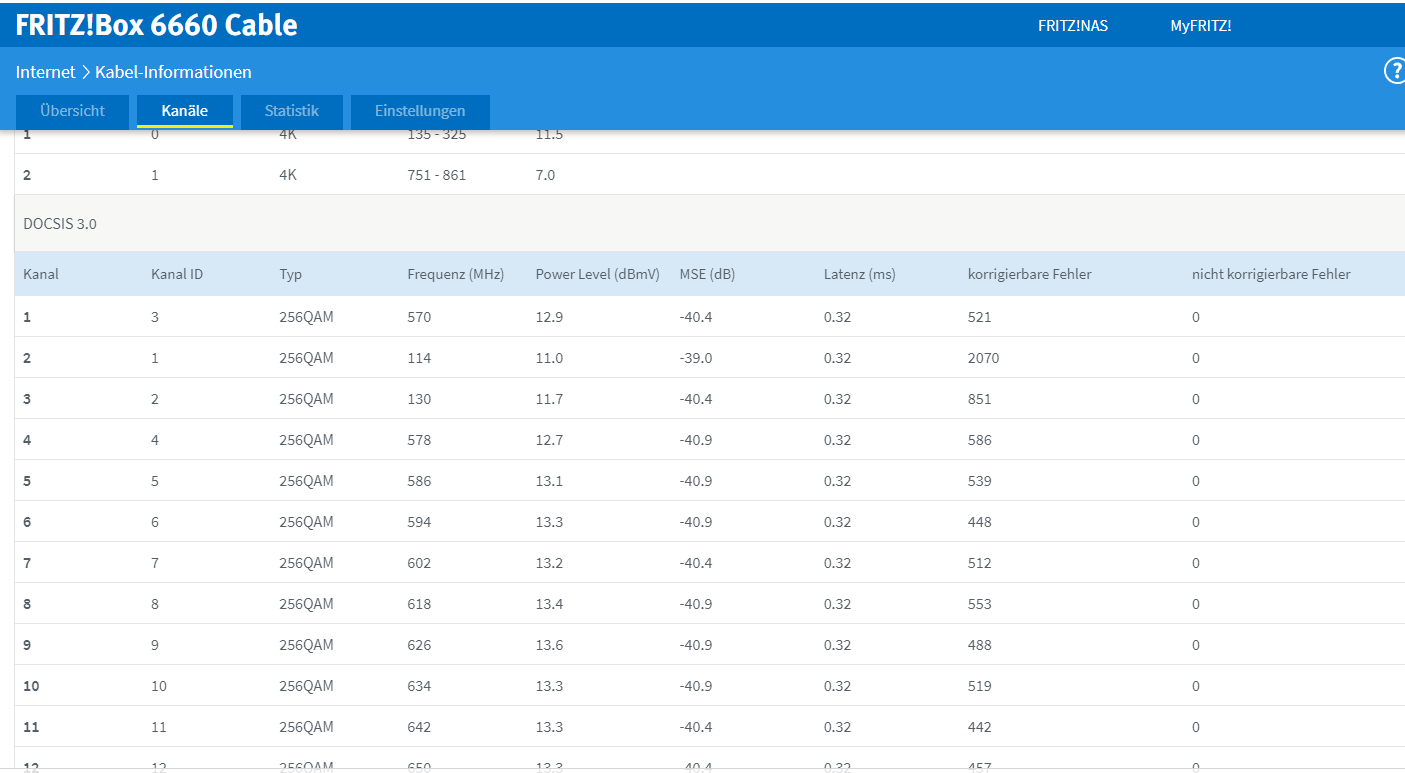
Task: Click power level 11.0
Action: (x=549, y=358)
